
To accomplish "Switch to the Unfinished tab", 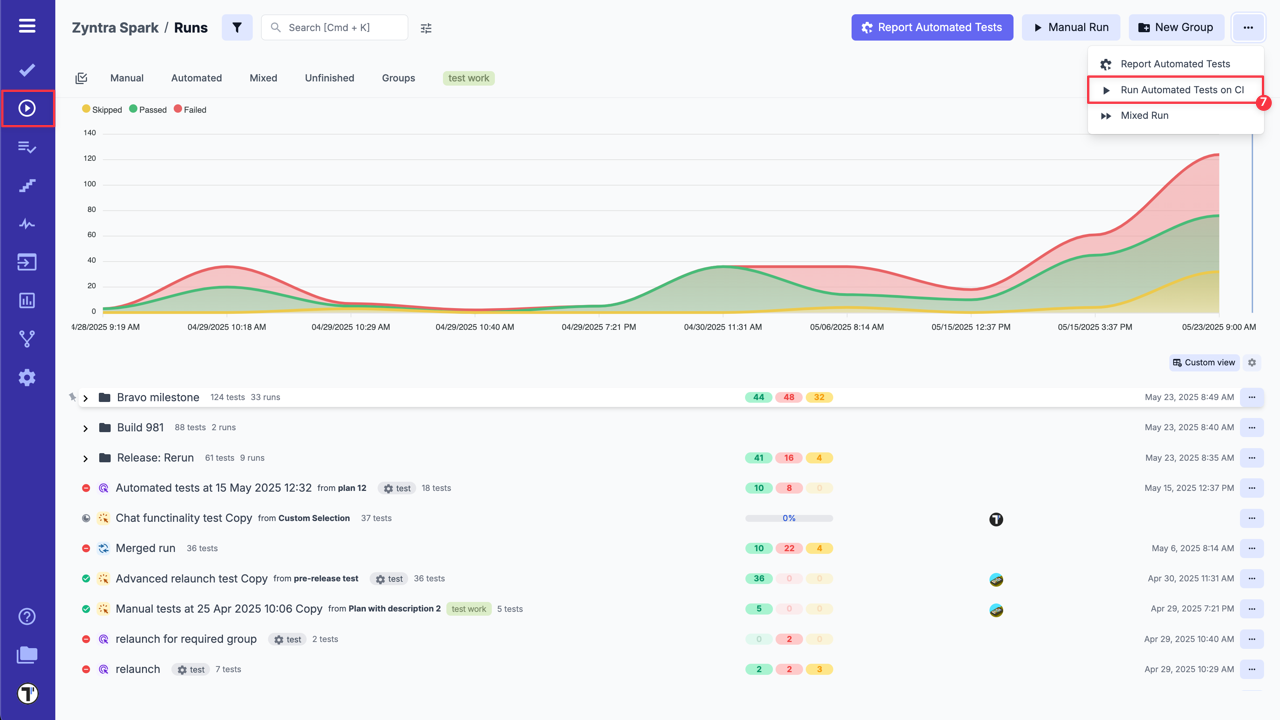I will [x=329, y=78].
